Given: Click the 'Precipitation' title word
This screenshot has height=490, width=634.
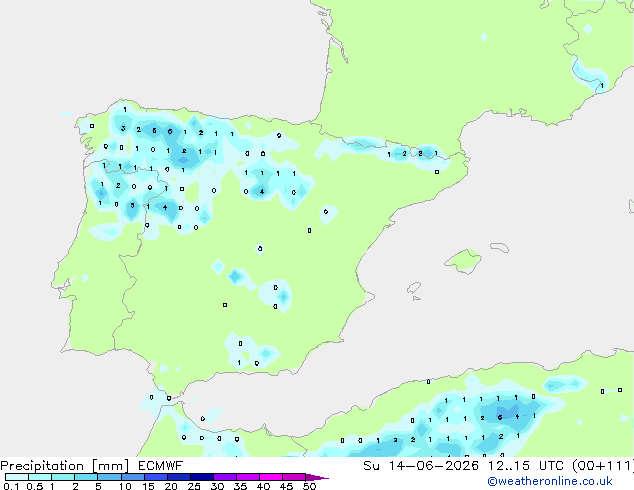Looking at the screenshot, I should (42, 466).
